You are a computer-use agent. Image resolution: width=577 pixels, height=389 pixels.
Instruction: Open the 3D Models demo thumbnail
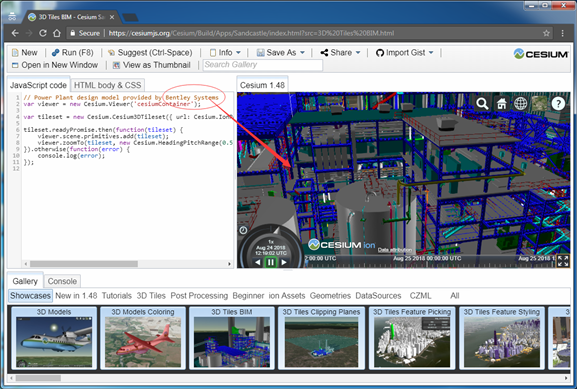coord(54,338)
